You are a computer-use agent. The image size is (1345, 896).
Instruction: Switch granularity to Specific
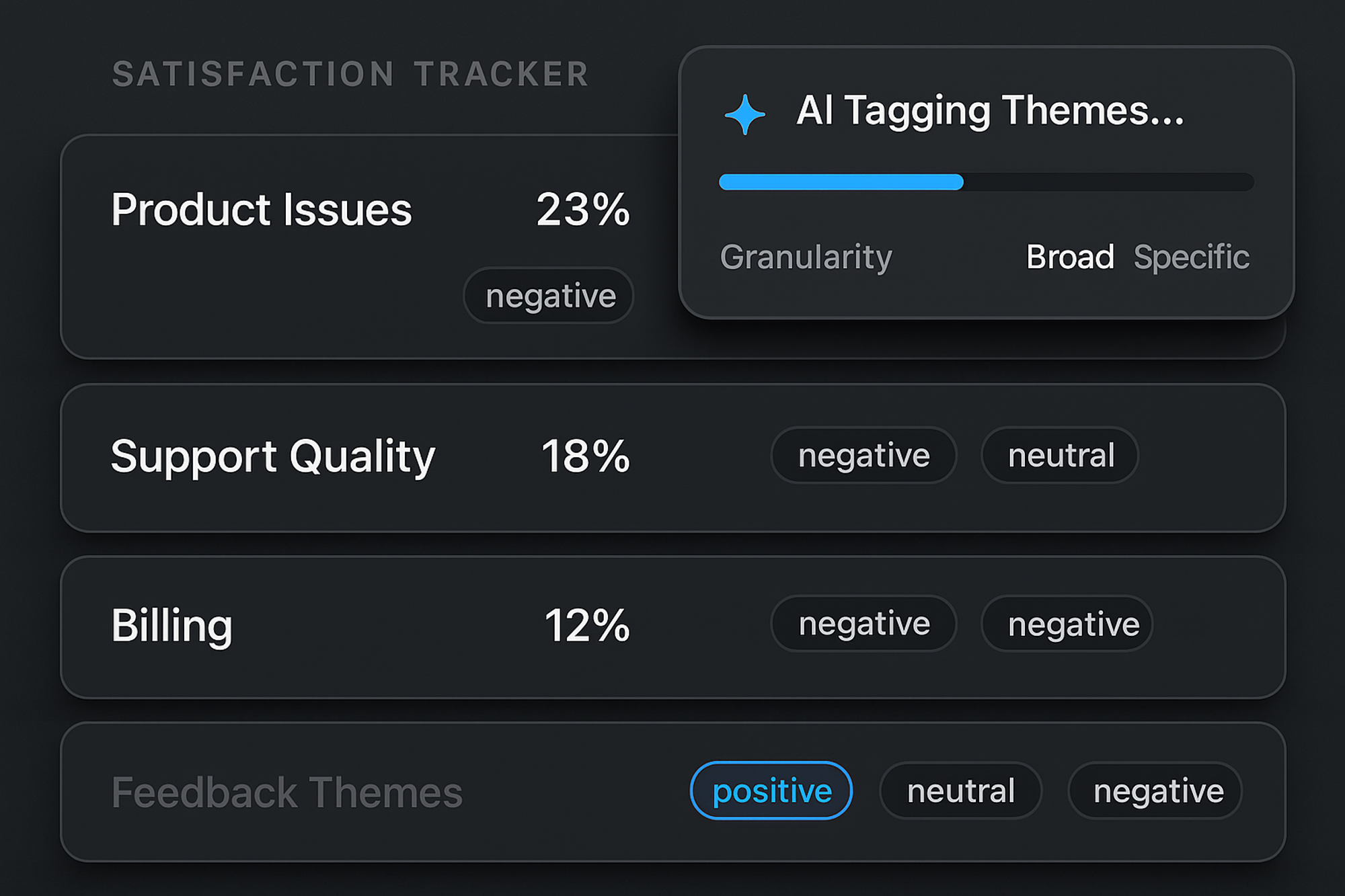pos(1191,257)
